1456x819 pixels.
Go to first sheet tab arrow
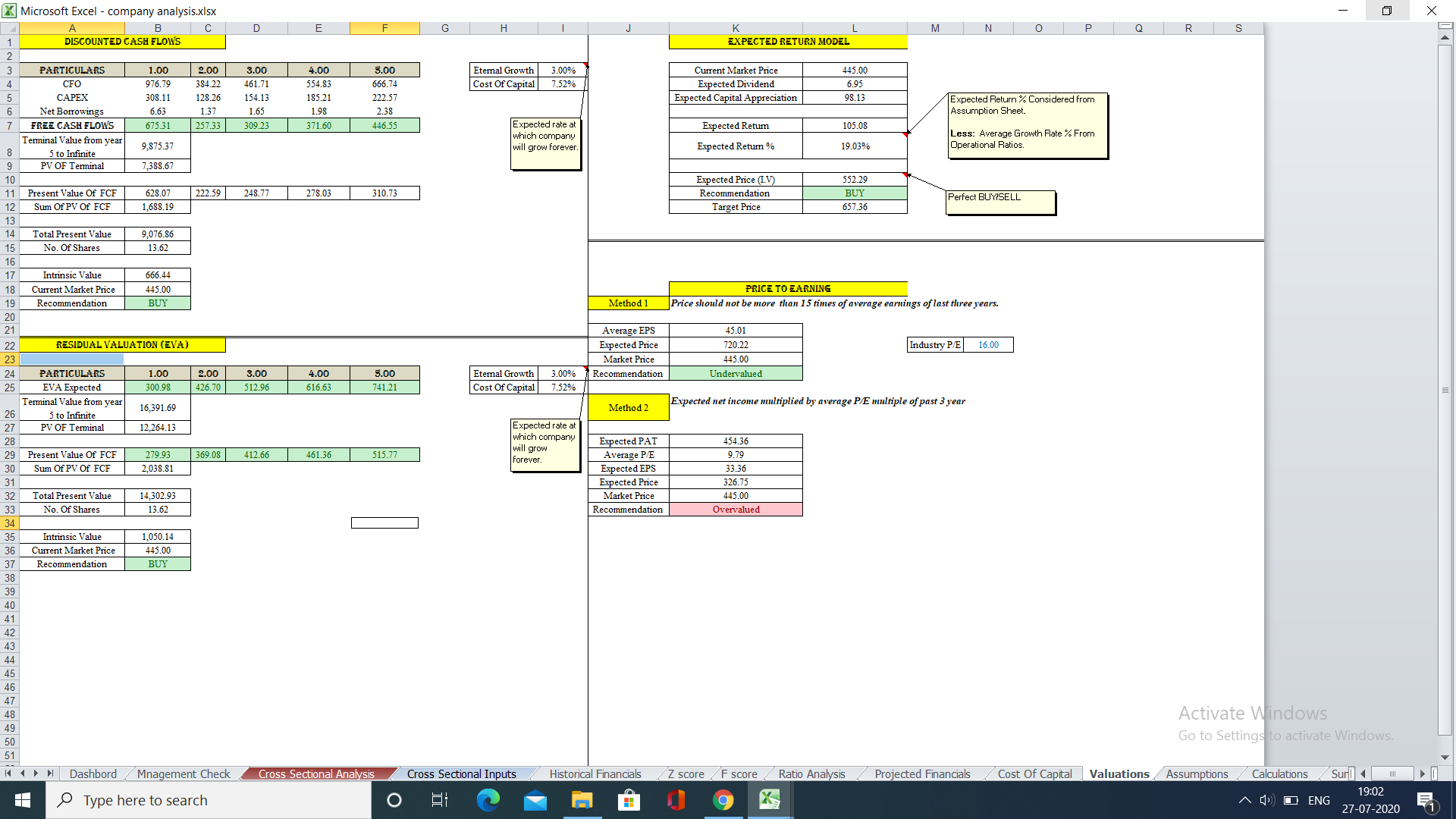point(8,773)
